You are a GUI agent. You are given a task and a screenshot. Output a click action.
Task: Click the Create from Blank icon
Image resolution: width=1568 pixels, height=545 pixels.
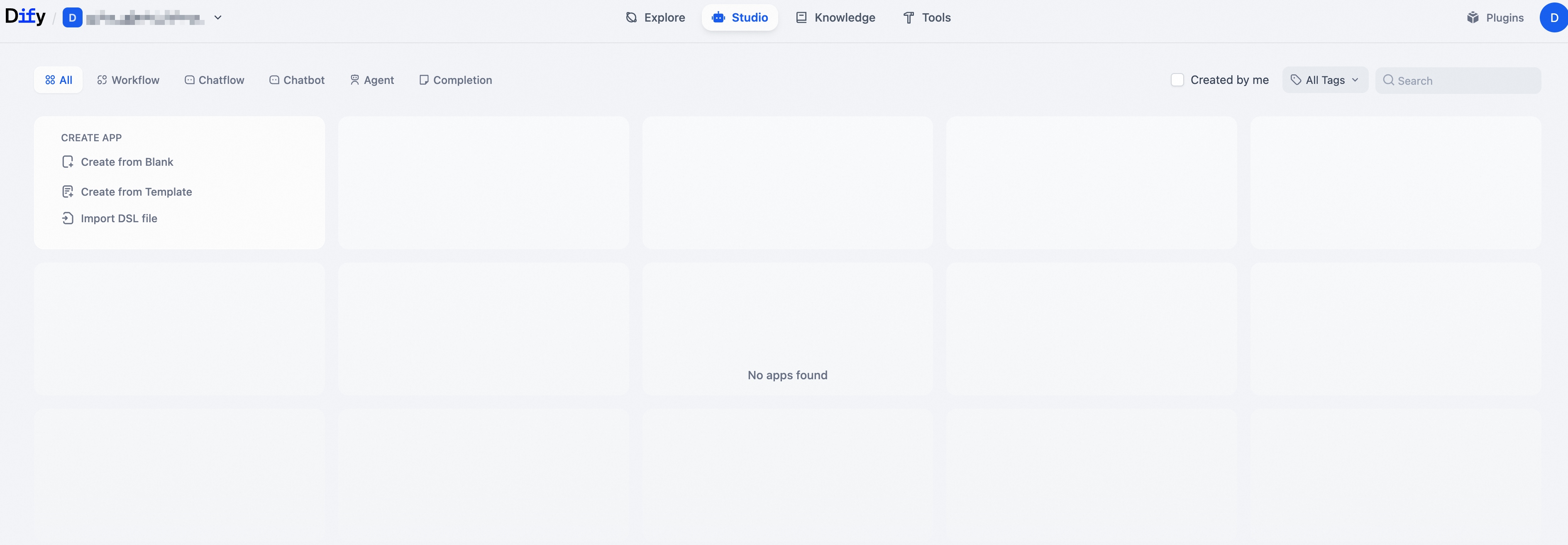(x=68, y=162)
